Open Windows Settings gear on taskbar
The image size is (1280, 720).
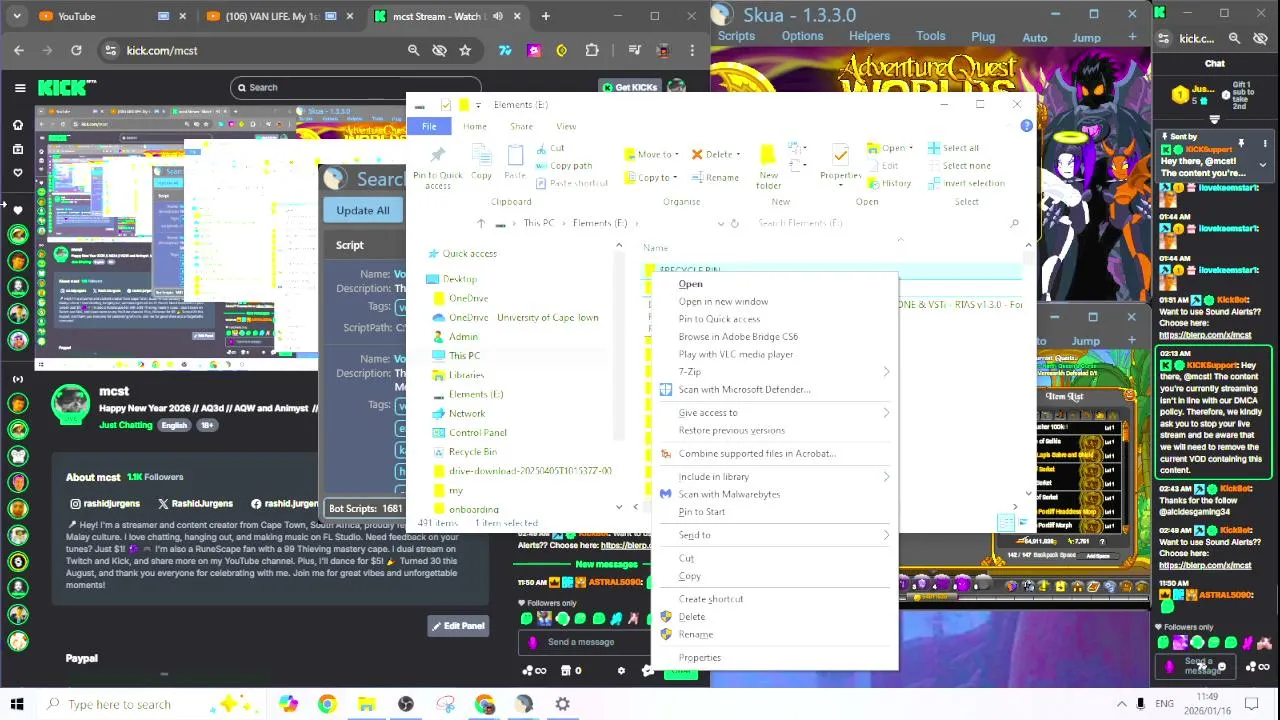pyautogui.click(x=563, y=704)
